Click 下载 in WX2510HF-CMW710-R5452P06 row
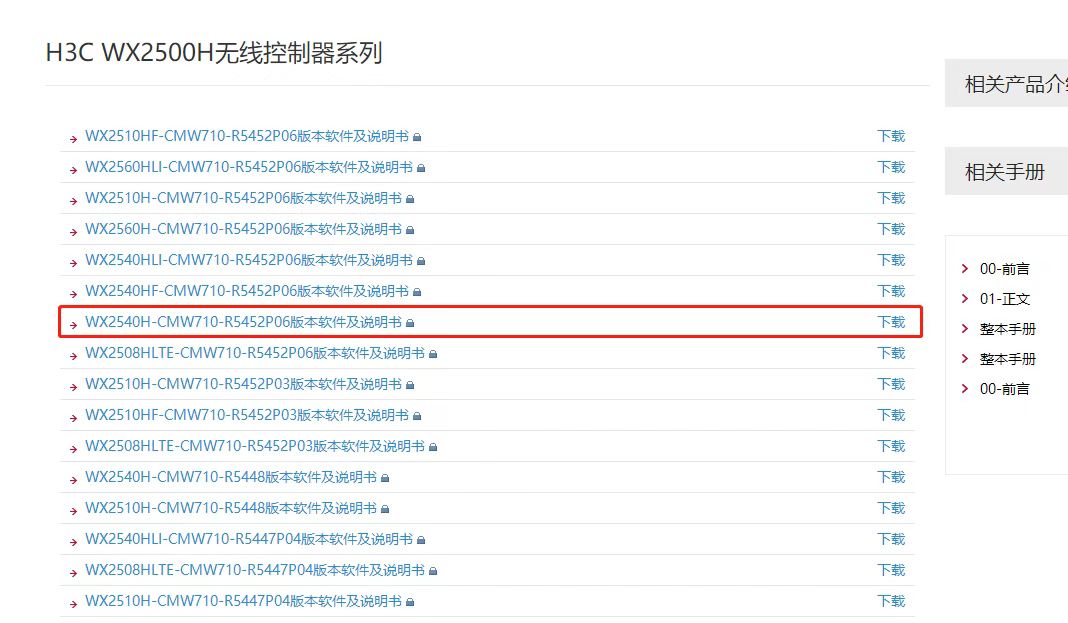Screen dimensions: 1068x623 point(891,136)
